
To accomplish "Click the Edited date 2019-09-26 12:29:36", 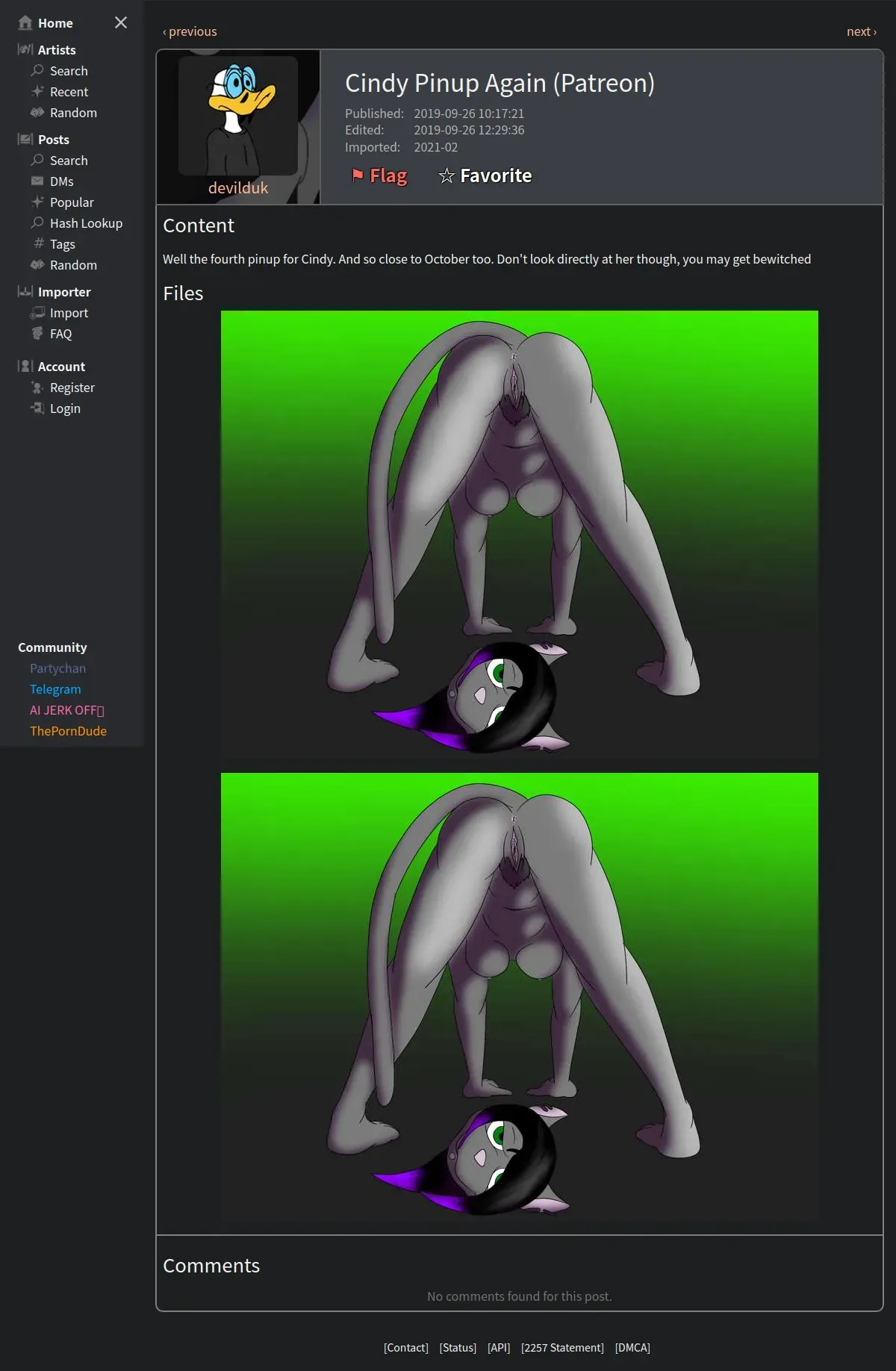I will tap(469, 130).
